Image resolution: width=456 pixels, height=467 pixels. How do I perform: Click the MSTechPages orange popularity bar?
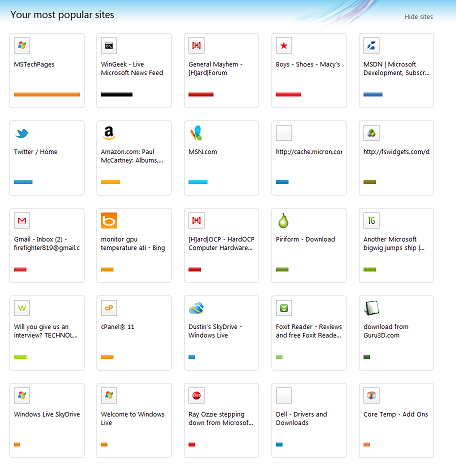pos(47,95)
